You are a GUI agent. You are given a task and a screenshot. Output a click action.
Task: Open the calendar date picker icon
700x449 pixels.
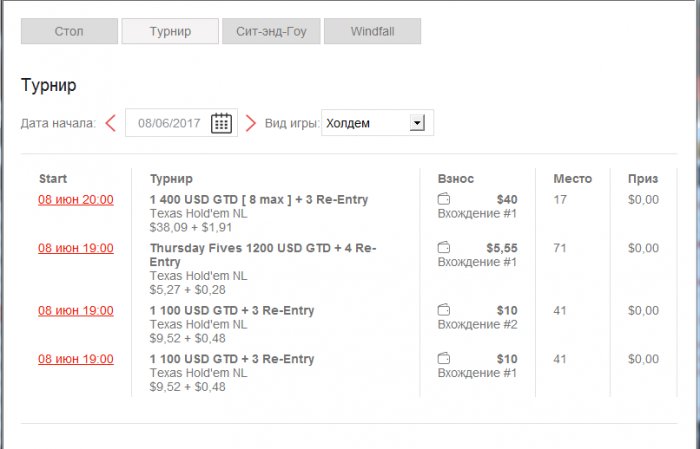(221, 123)
